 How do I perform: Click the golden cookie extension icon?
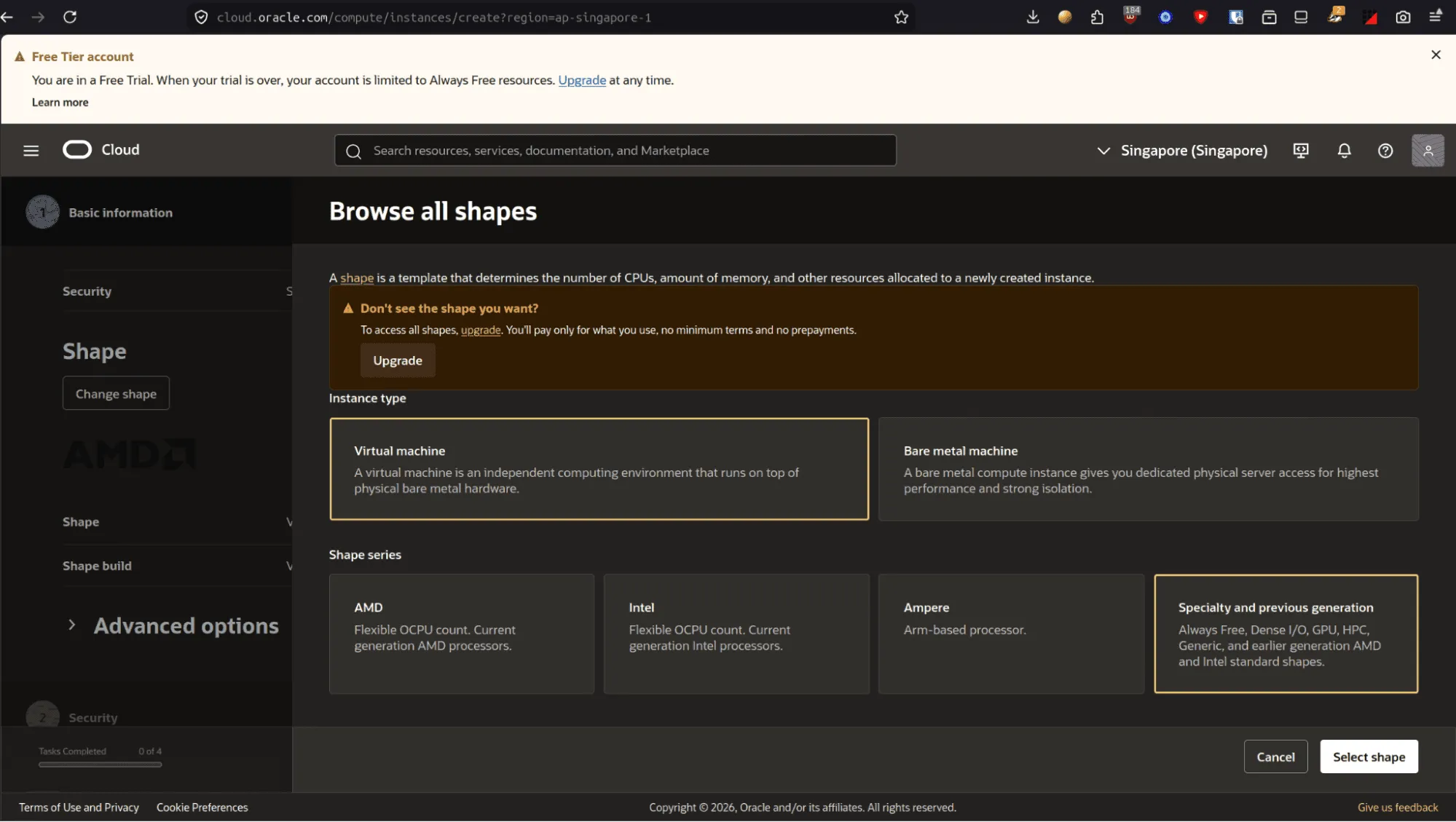click(x=1065, y=17)
